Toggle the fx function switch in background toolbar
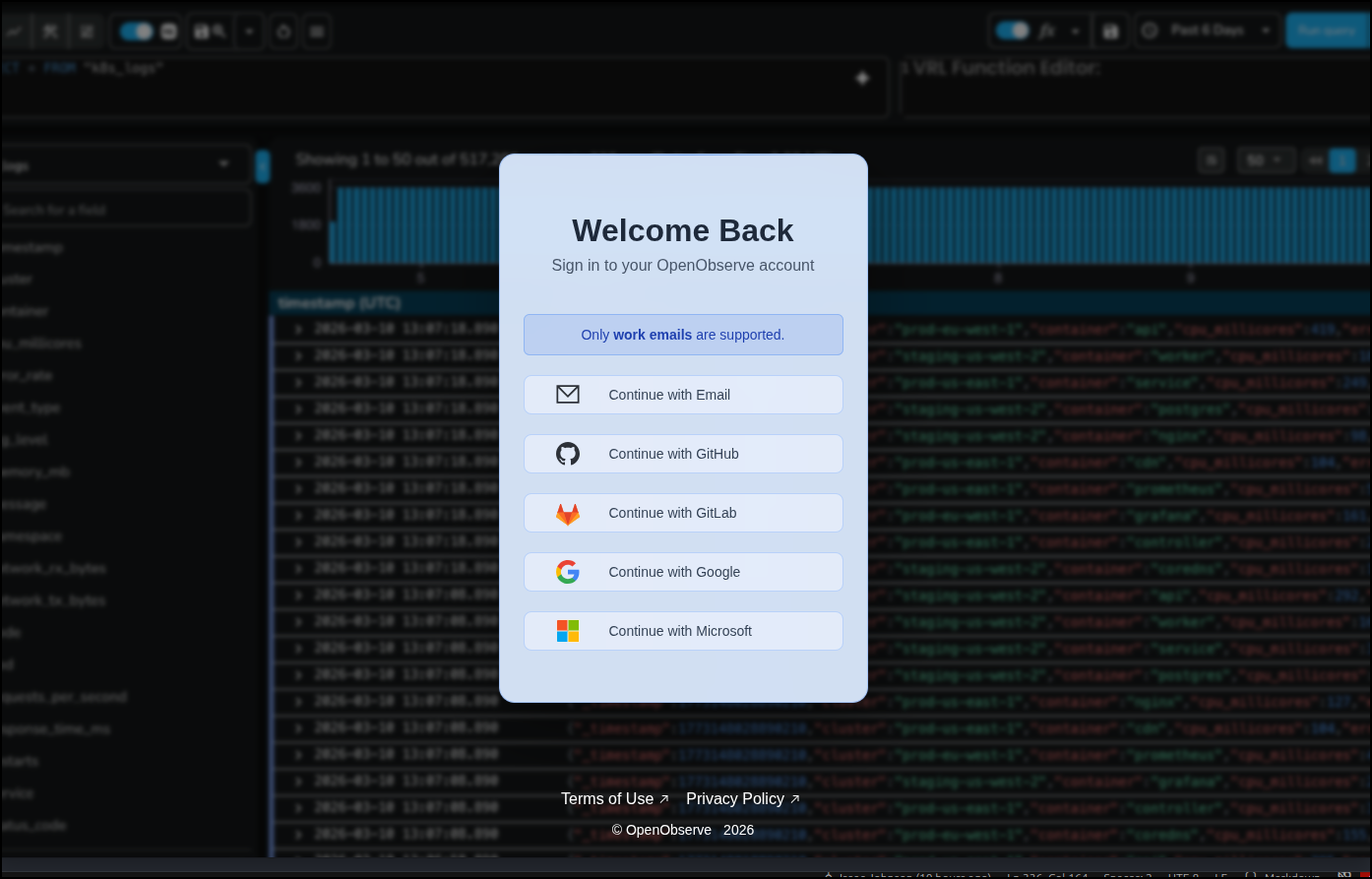The image size is (1372, 879). tap(1013, 31)
